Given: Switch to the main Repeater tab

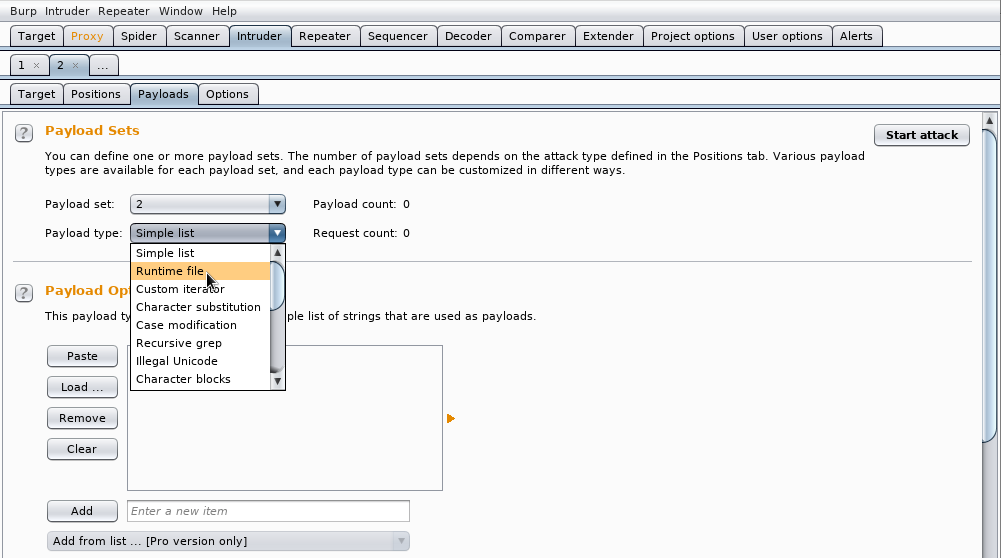Looking at the screenshot, I should [324, 36].
